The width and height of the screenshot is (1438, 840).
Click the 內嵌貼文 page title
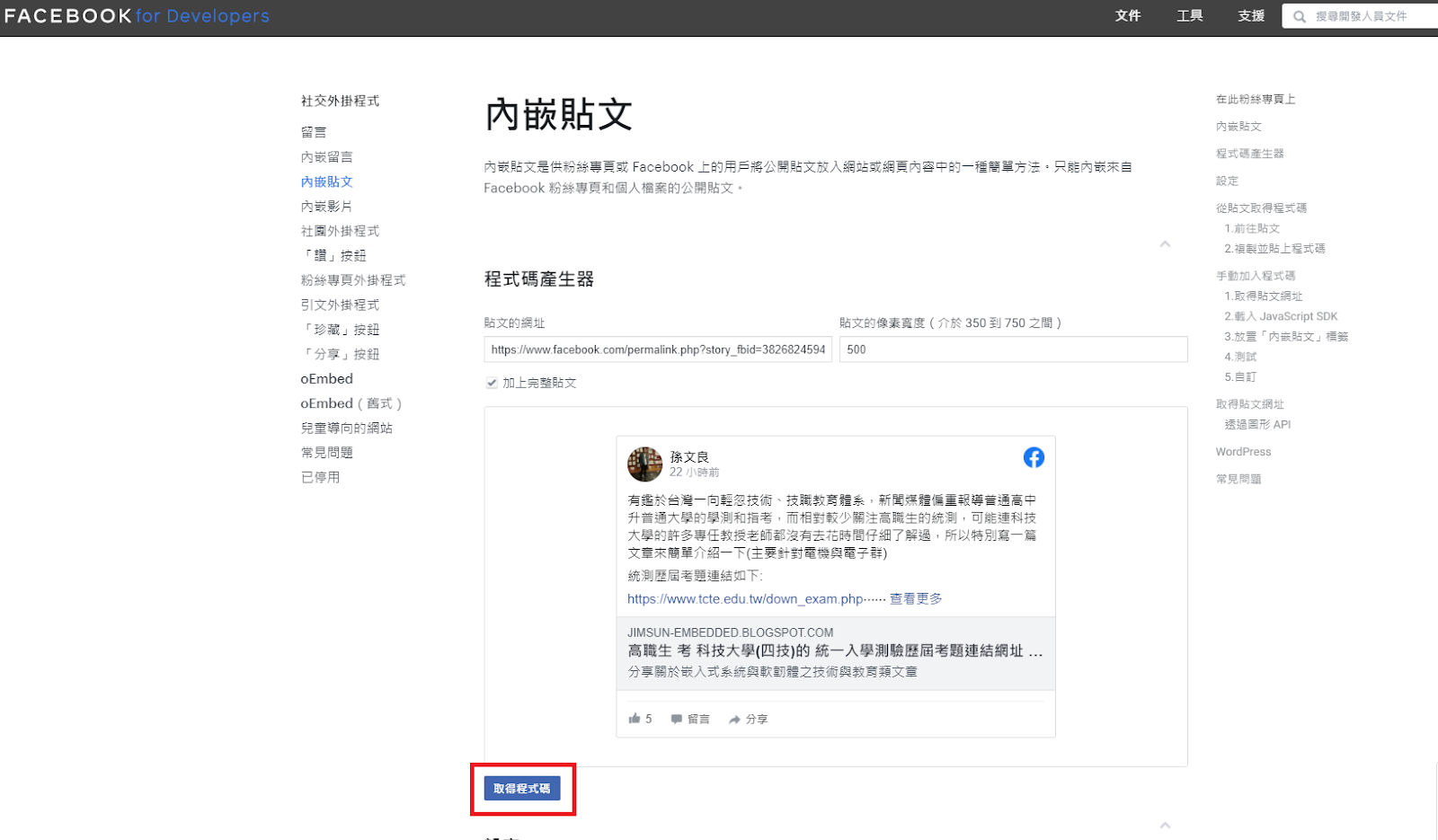tap(558, 115)
